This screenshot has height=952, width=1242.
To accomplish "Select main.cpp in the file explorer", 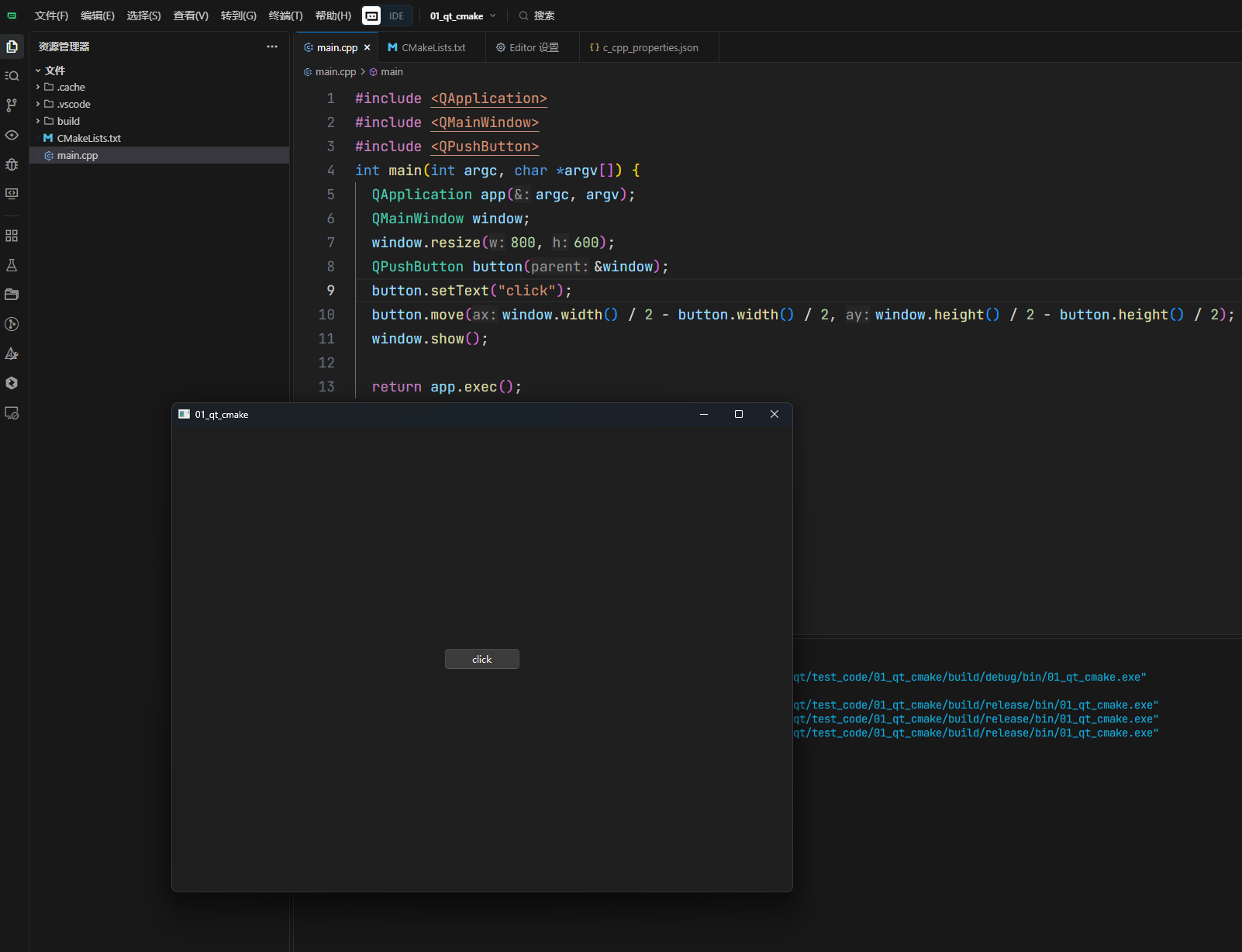I will pos(76,155).
